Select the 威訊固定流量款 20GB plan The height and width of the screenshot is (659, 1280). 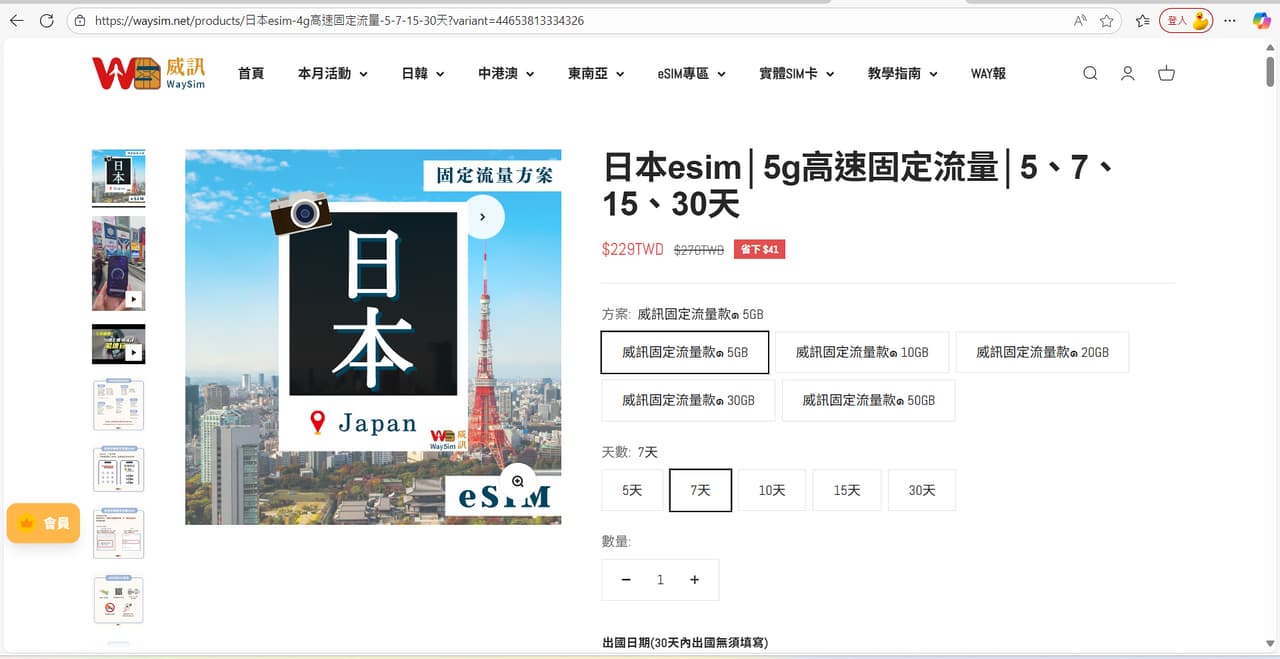point(1042,352)
